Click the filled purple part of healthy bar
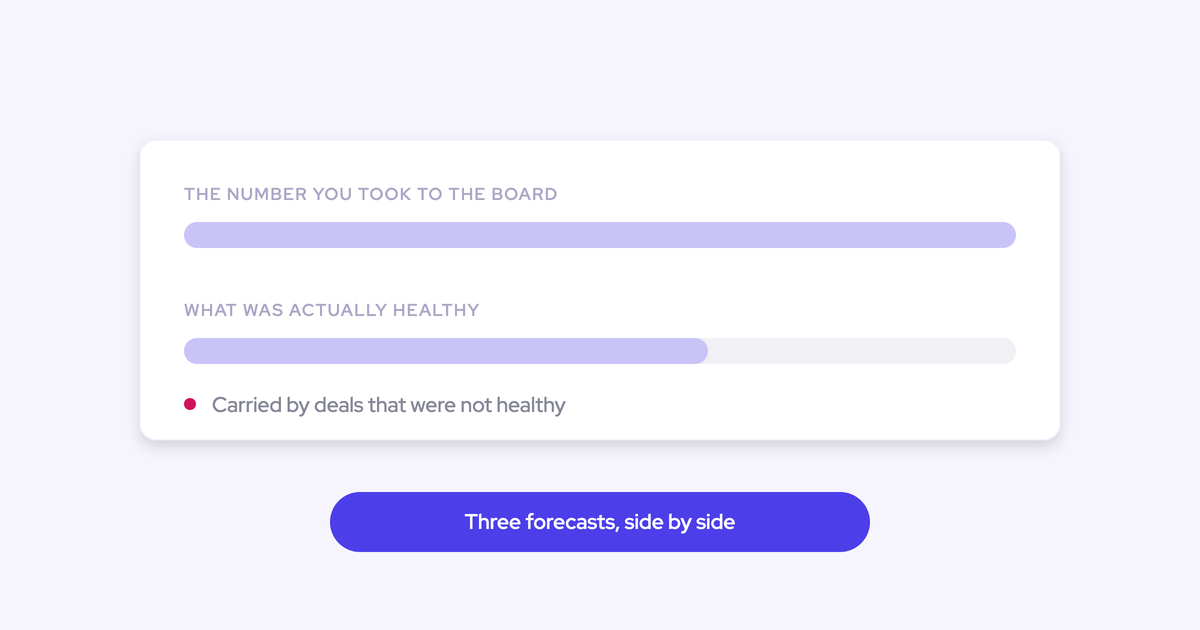Screen dimensions: 1200x630 coord(446,351)
